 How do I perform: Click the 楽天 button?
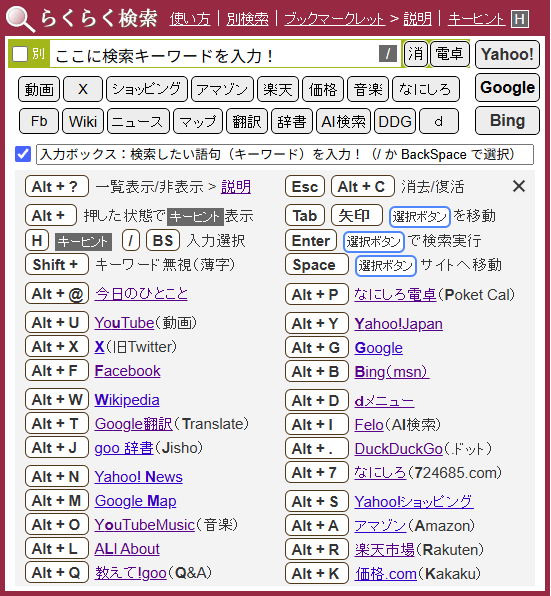click(x=278, y=89)
